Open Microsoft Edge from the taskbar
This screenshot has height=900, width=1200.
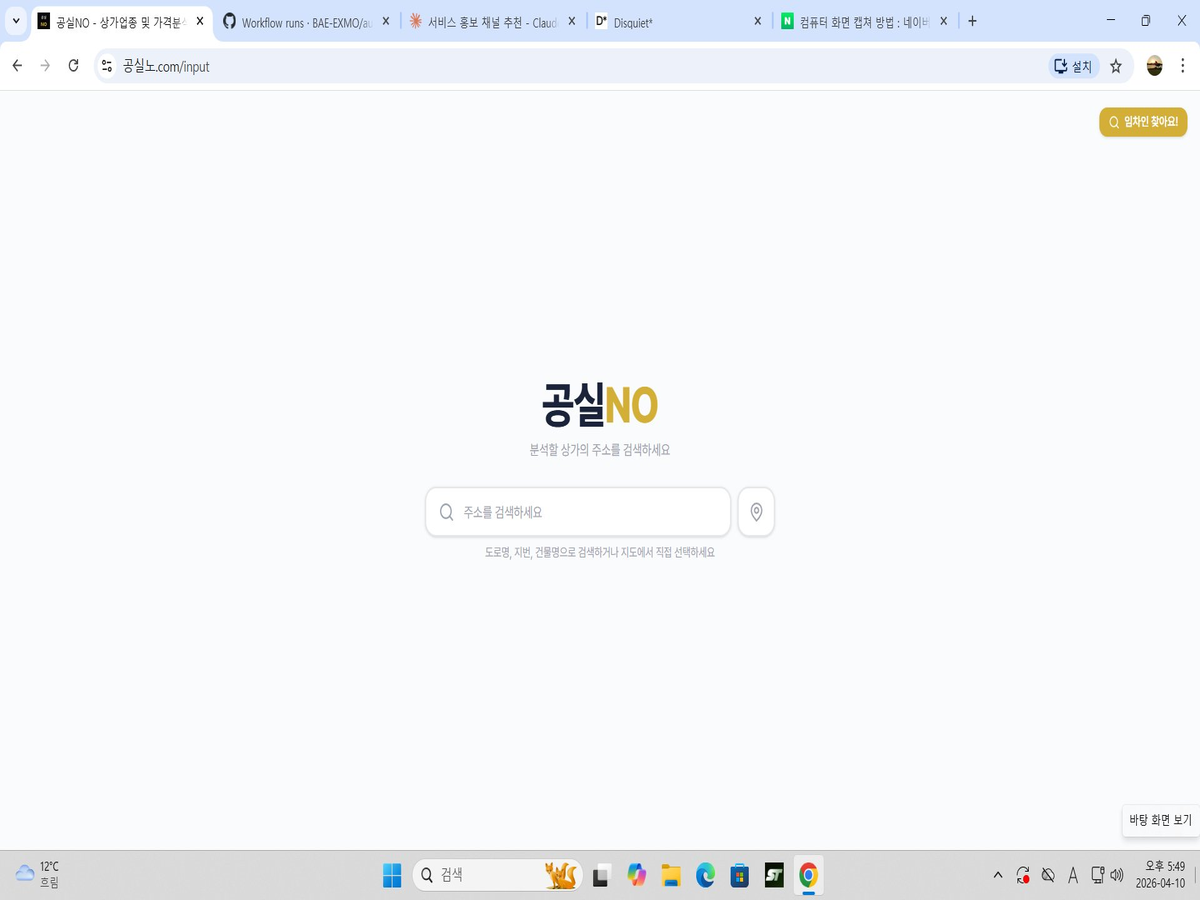pos(706,876)
